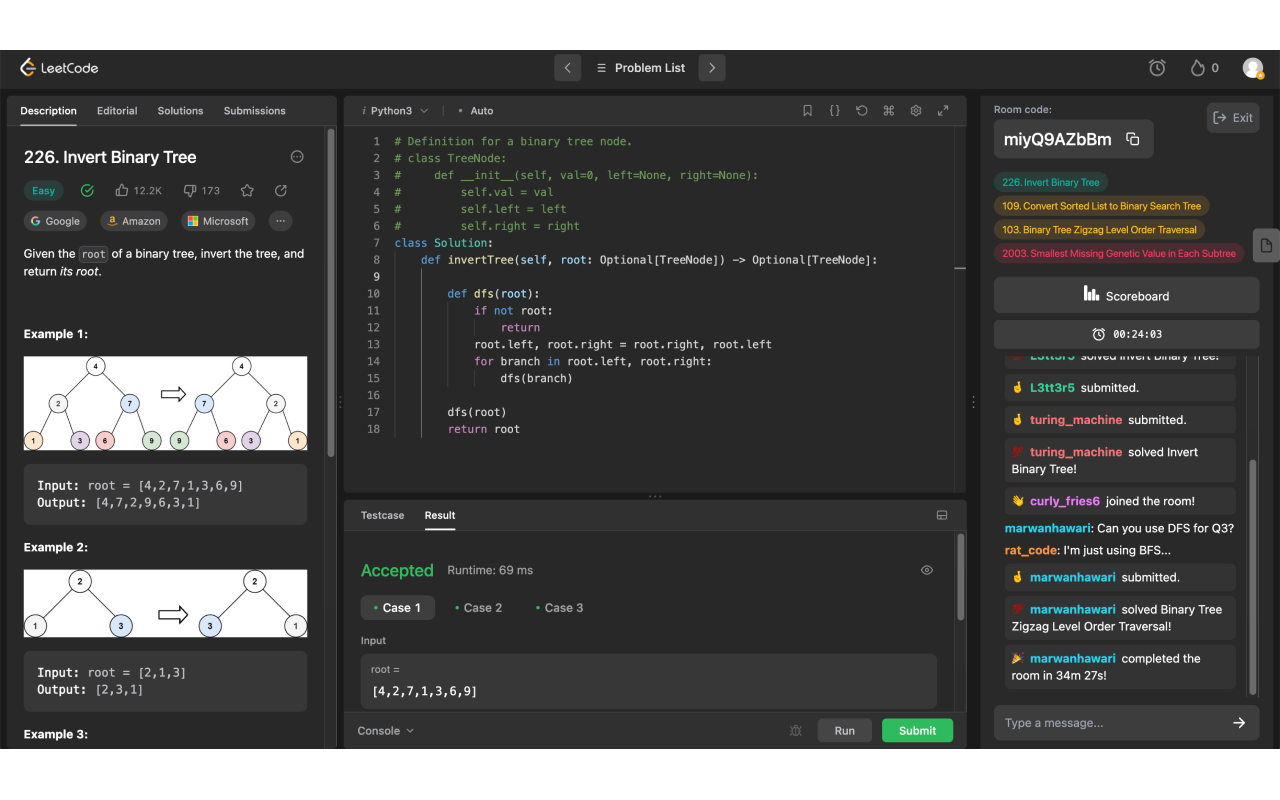Copy the room code miyQ9AZbBm
This screenshot has height=800, width=1280.
1132,140
